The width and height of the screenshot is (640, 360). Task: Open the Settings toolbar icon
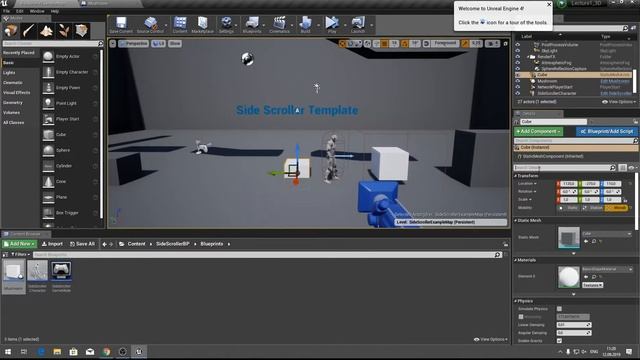pyautogui.click(x=226, y=25)
